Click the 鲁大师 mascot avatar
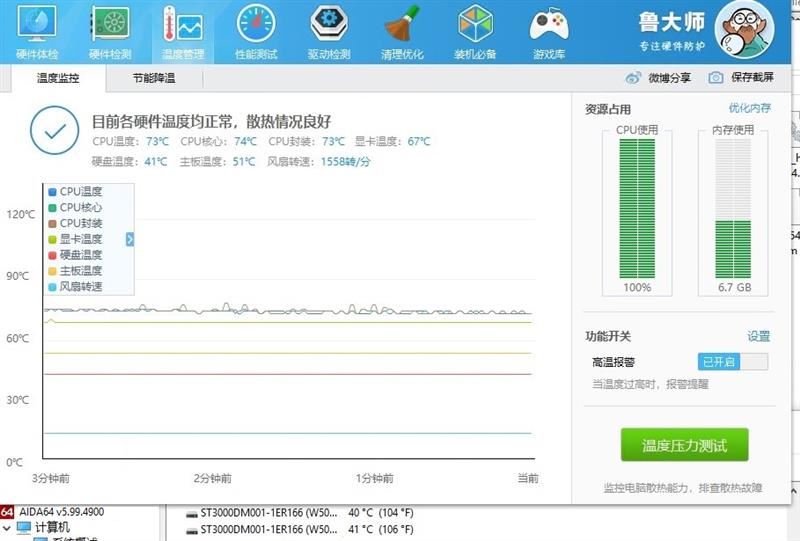The width and height of the screenshot is (800, 541). coord(744,30)
